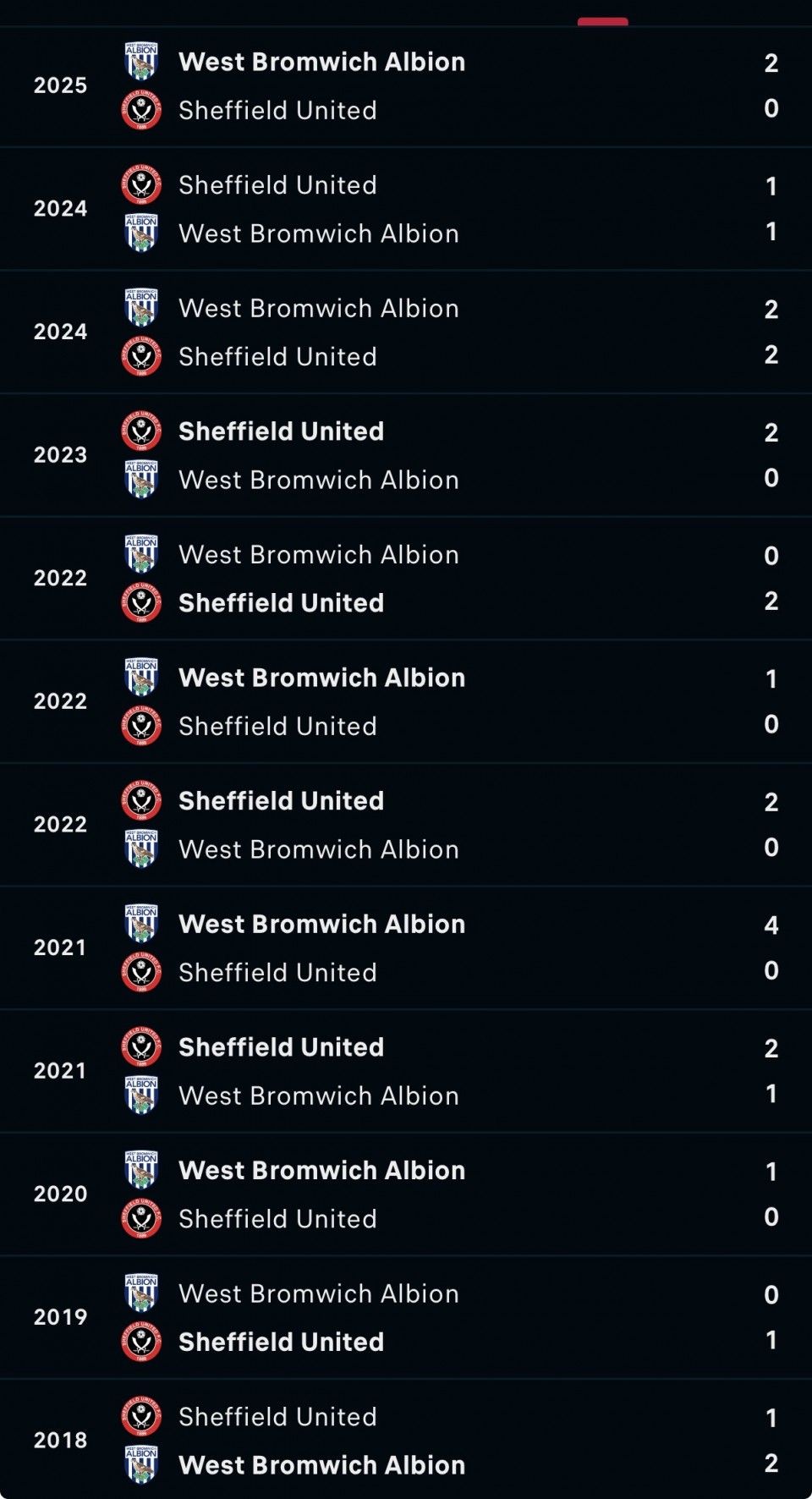Click the 2025 year label
The width and height of the screenshot is (812, 1499).
pos(60,85)
